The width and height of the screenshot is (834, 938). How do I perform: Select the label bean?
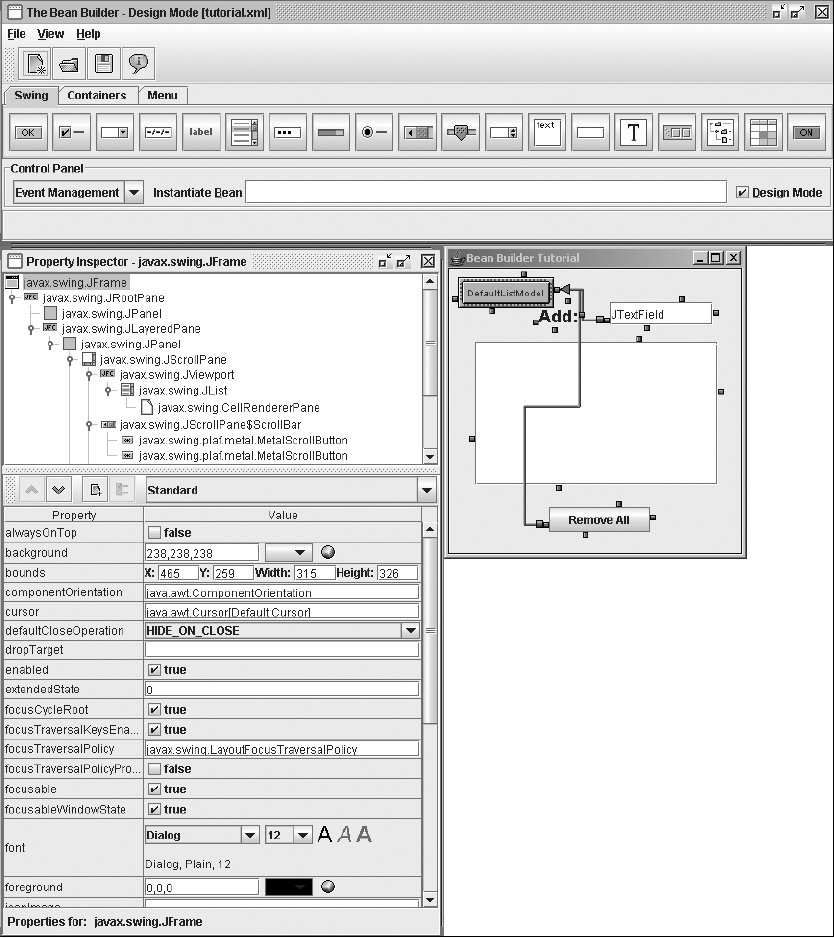pyautogui.click(x=201, y=132)
